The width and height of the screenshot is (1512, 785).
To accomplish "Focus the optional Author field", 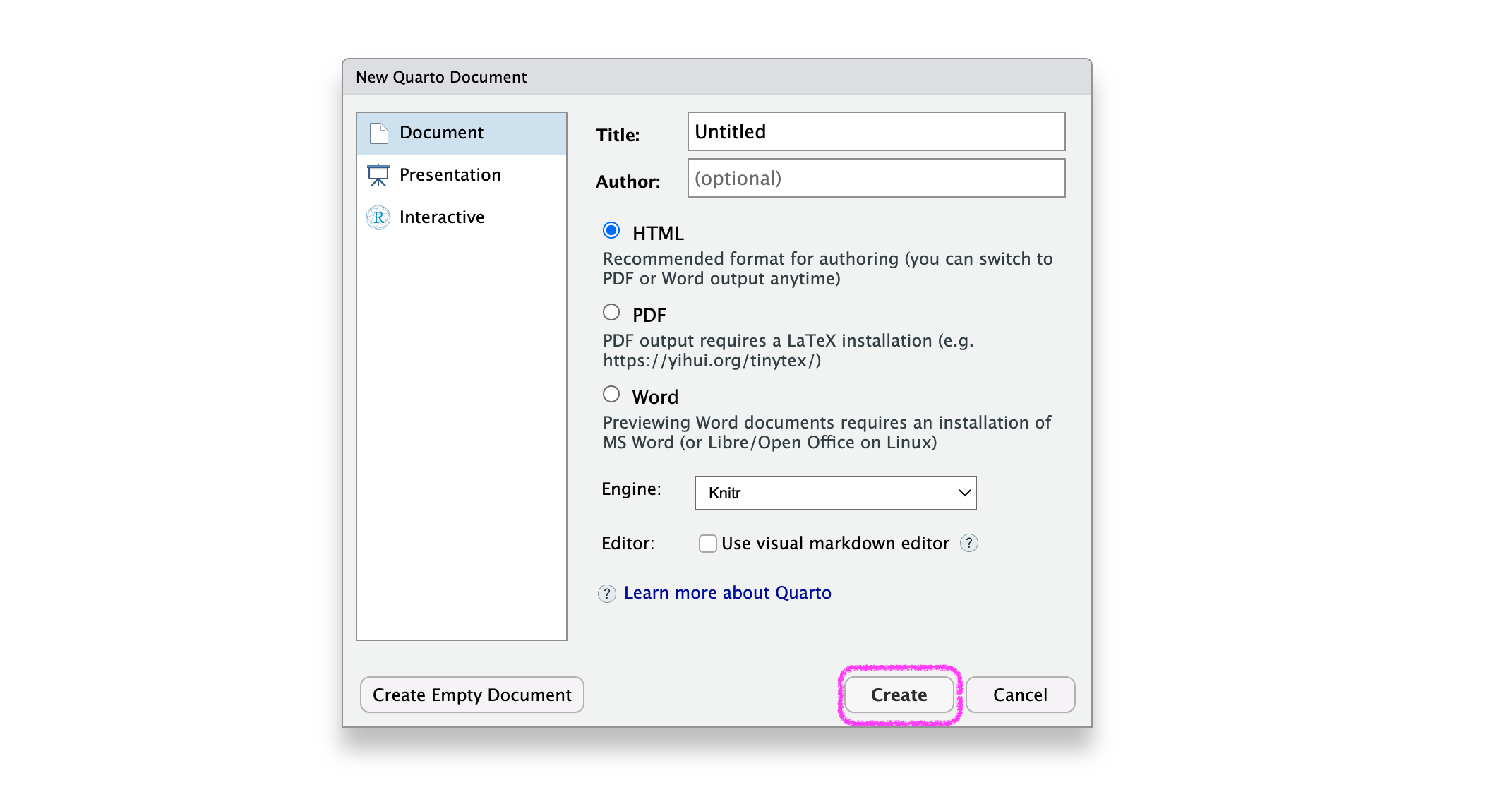I will (875, 178).
